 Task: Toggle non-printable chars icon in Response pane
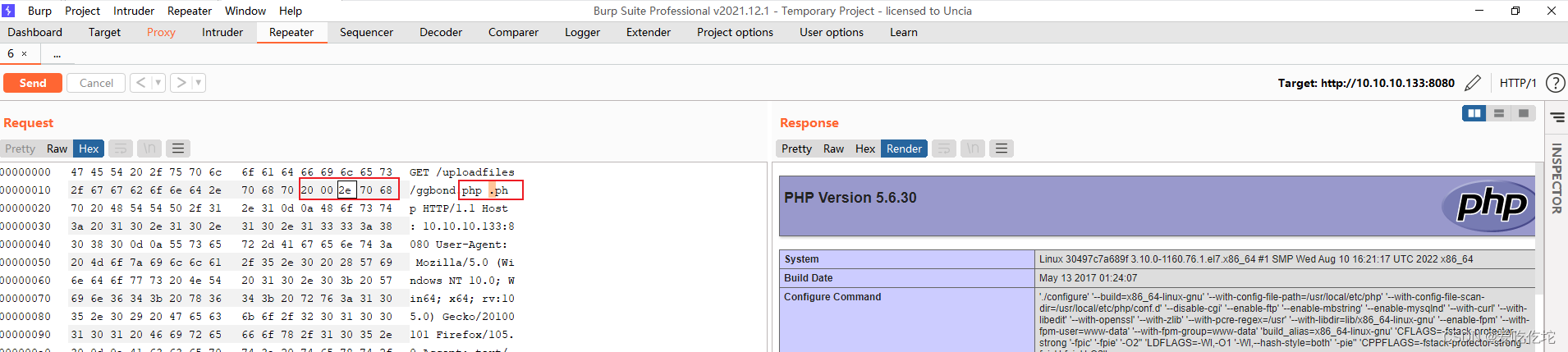point(973,149)
